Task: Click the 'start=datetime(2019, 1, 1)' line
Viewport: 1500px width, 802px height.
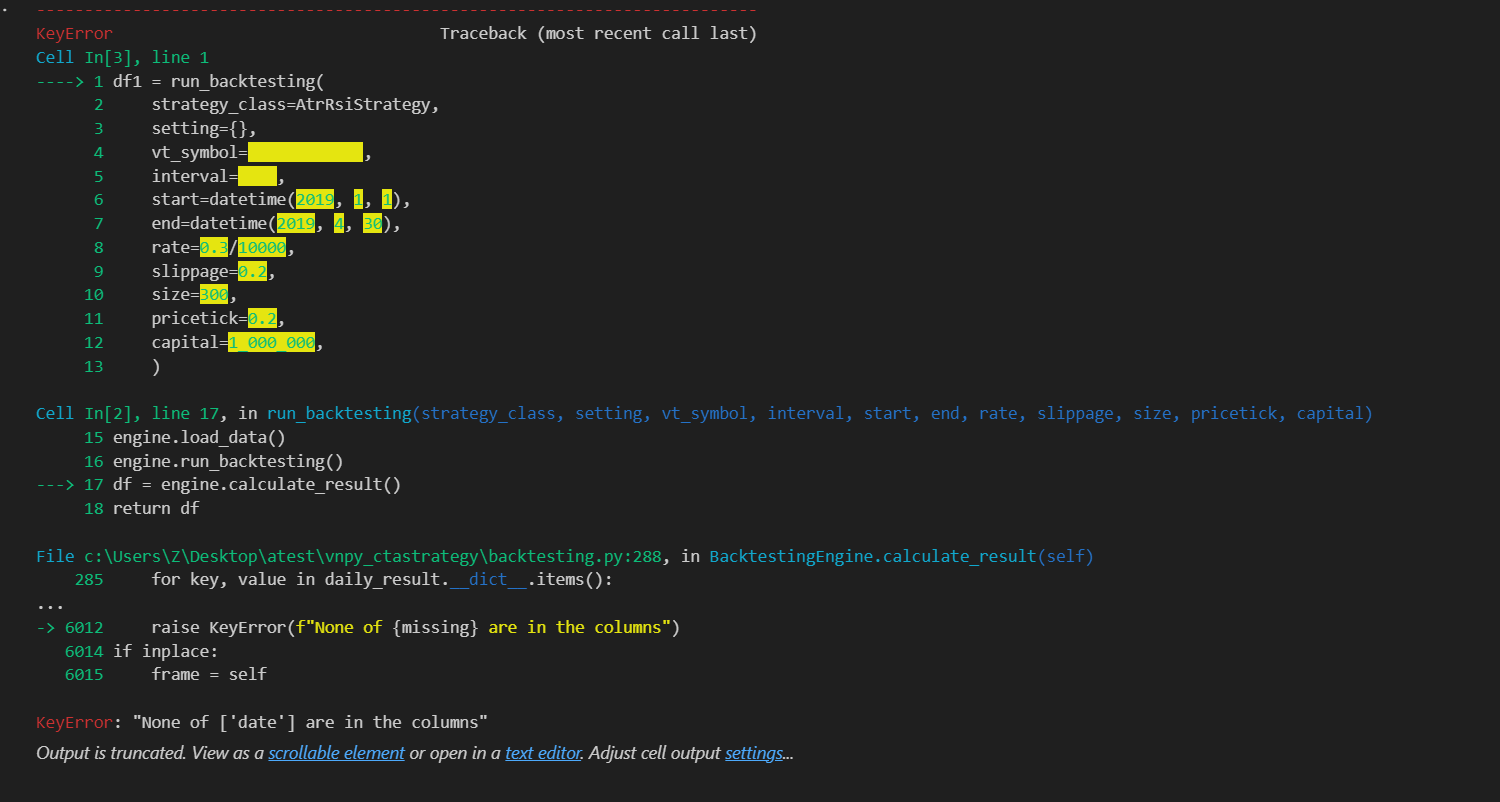Action: point(281,200)
